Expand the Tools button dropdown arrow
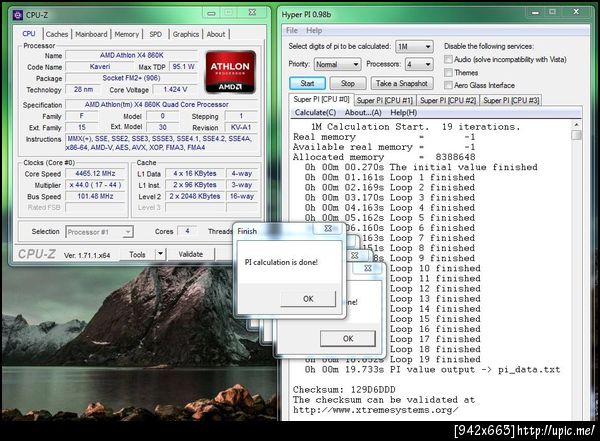This screenshot has width=600, height=441. [161, 254]
